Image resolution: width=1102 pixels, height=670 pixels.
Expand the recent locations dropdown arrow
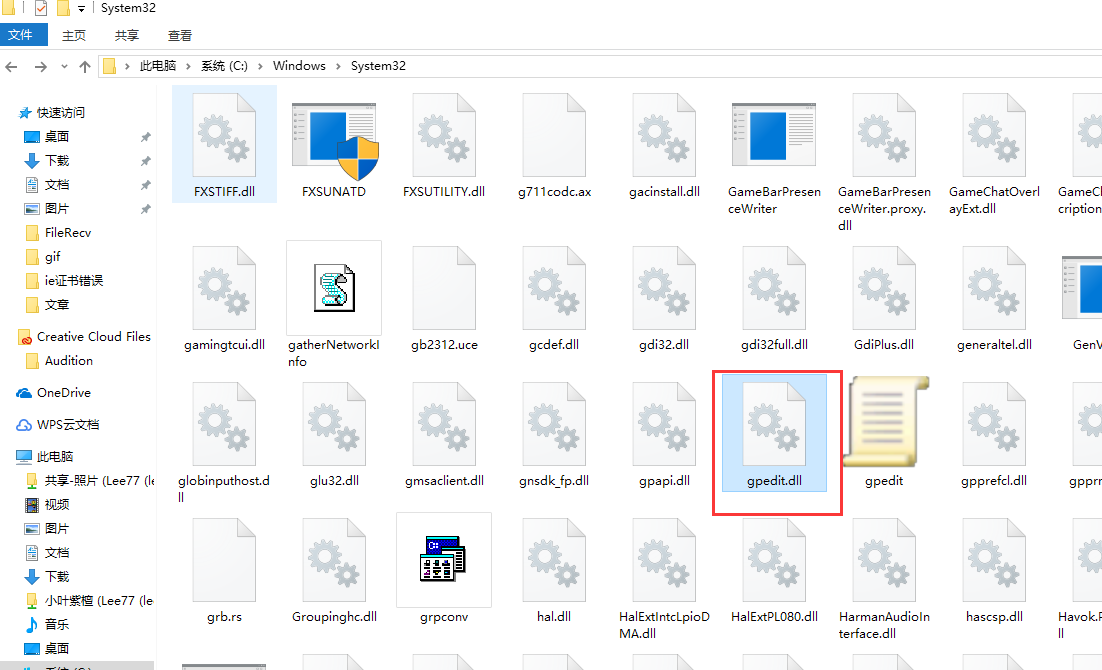tap(63, 67)
